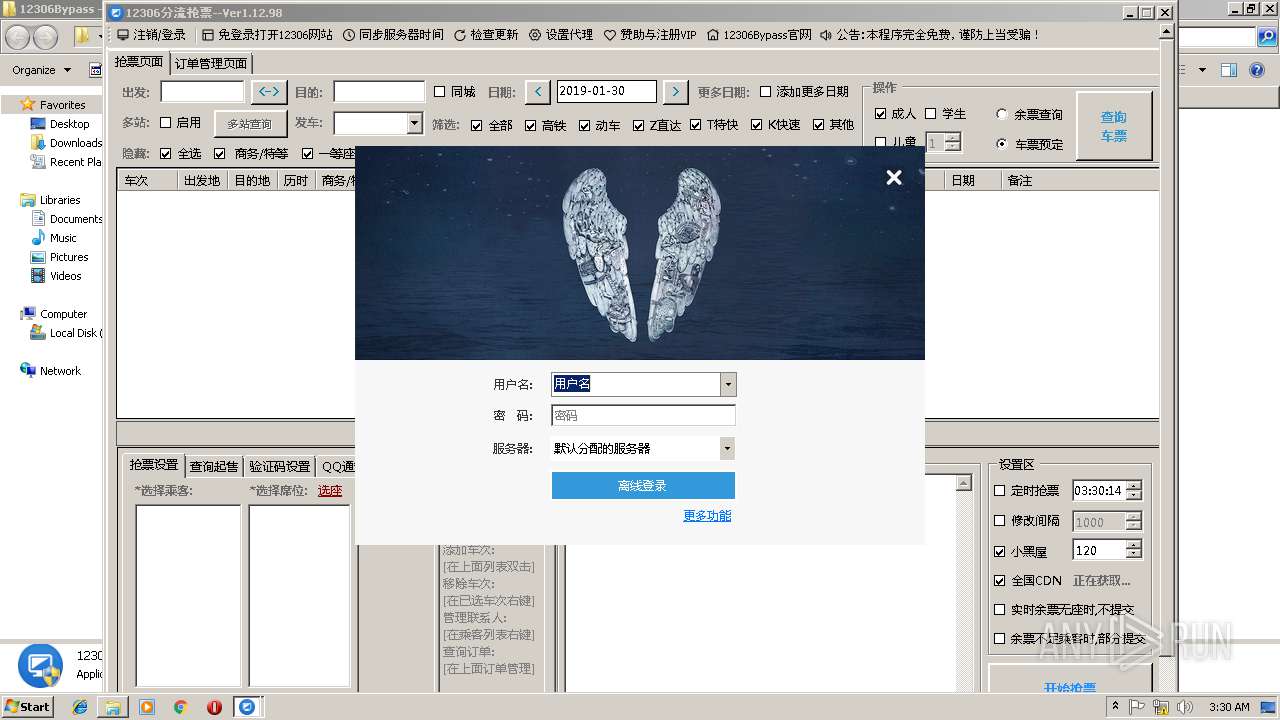The width and height of the screenshot is (1280, 720).
Task: Click the 公告 speaker announcement item
Action: tap(929, 34)
